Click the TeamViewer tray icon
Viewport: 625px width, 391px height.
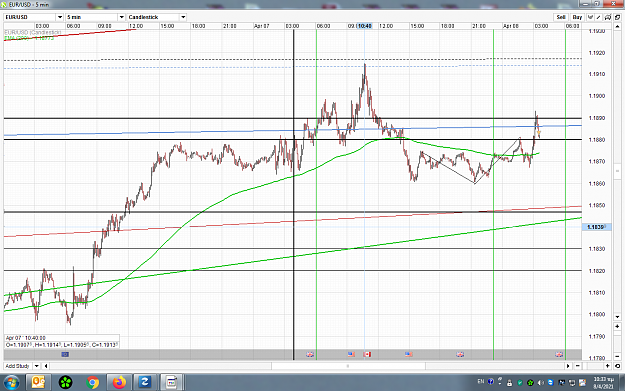tap(550, 382)
